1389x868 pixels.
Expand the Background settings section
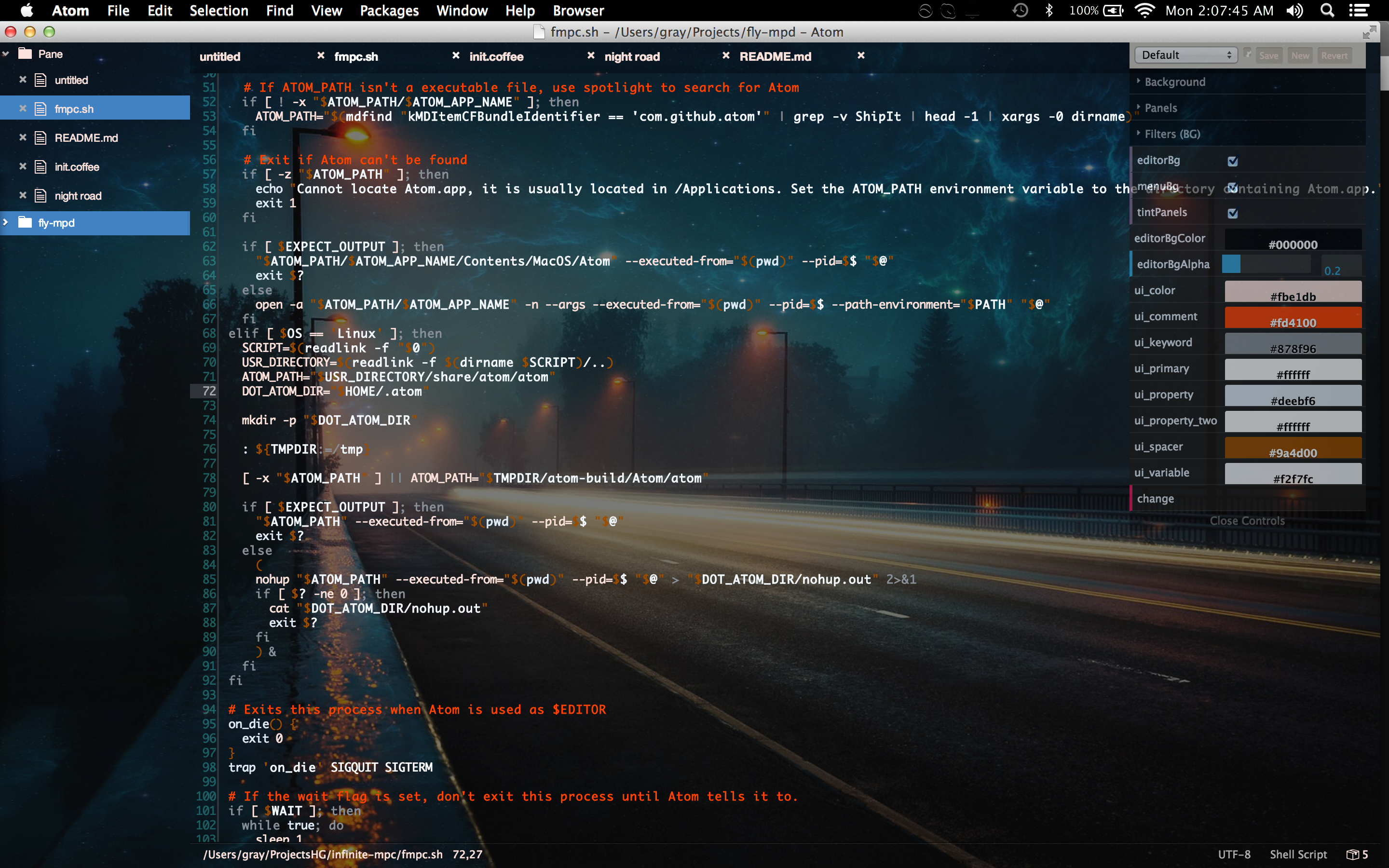pyautogui.click(x=1174, y=82)
